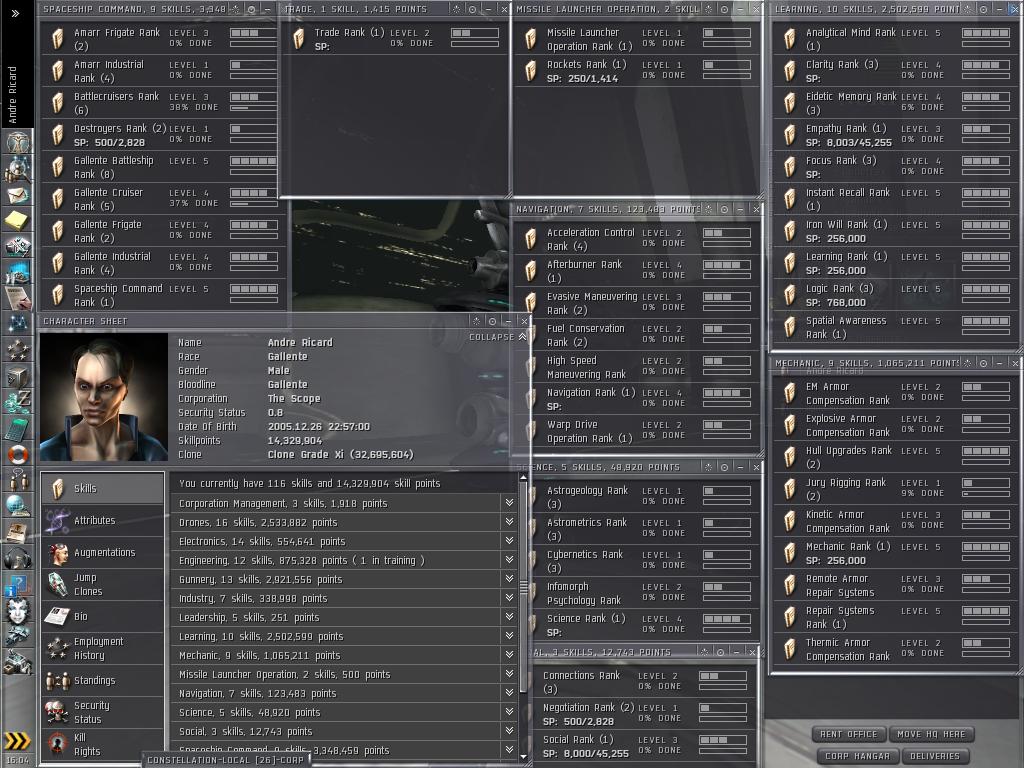
Task: Select the Employment History tab
Action: [x=103, y=648]
